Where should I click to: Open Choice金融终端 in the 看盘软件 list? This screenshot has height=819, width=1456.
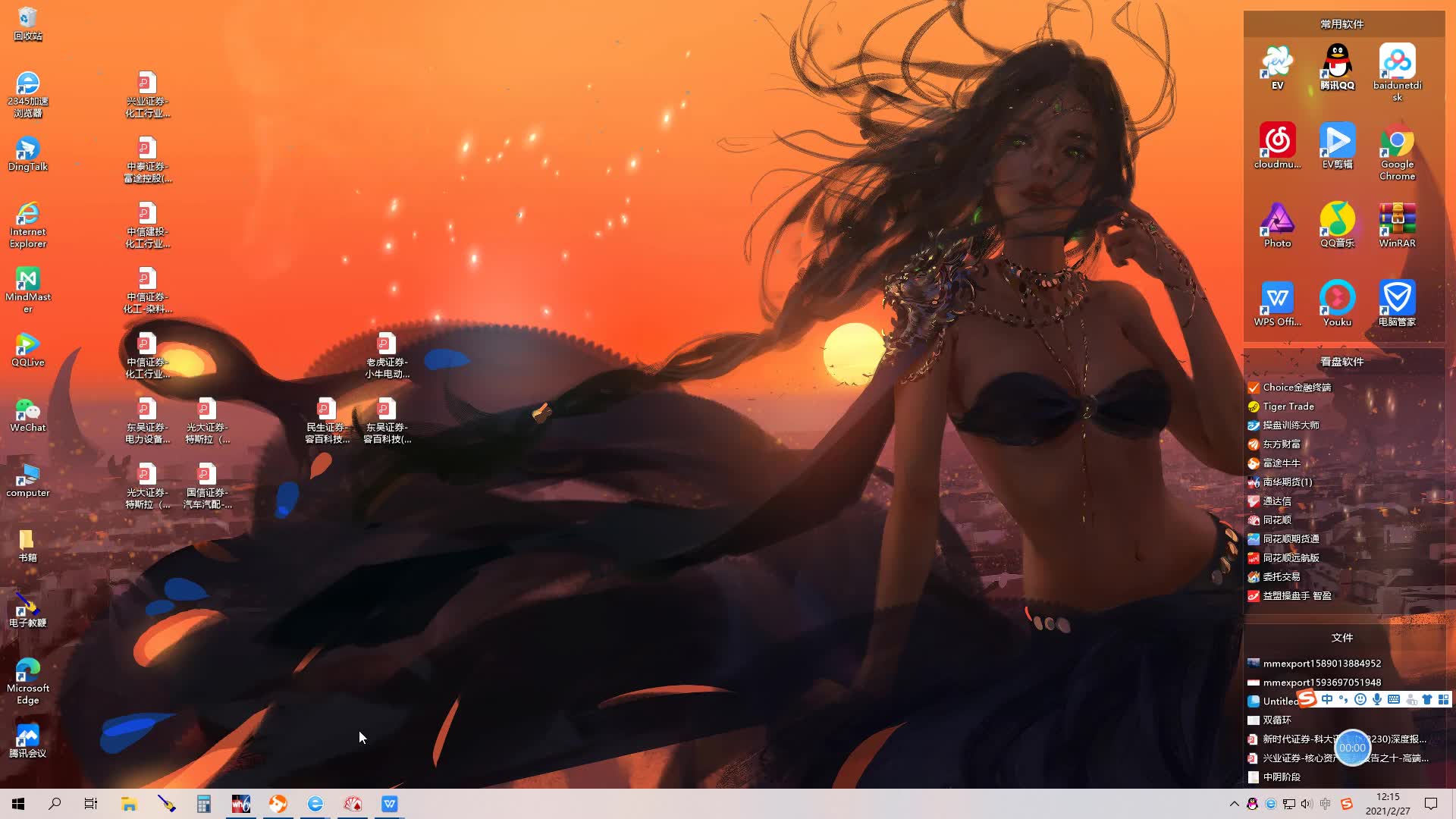1289,387
